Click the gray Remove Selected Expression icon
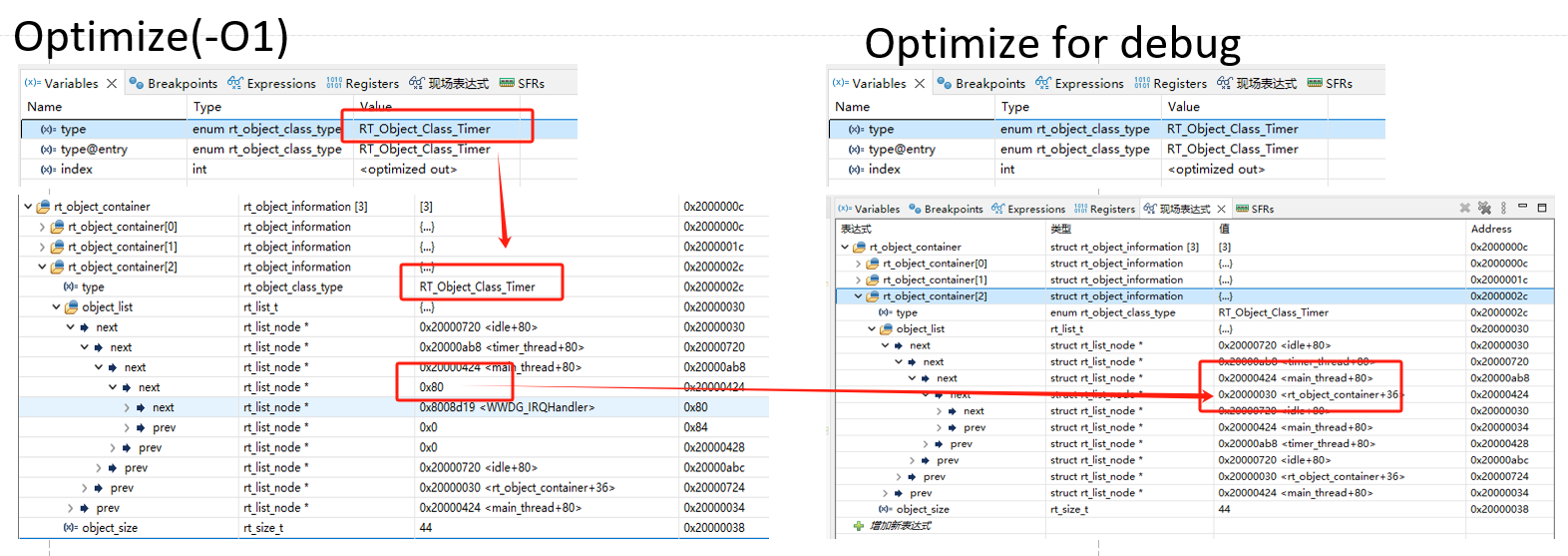 click(1464, 208)
